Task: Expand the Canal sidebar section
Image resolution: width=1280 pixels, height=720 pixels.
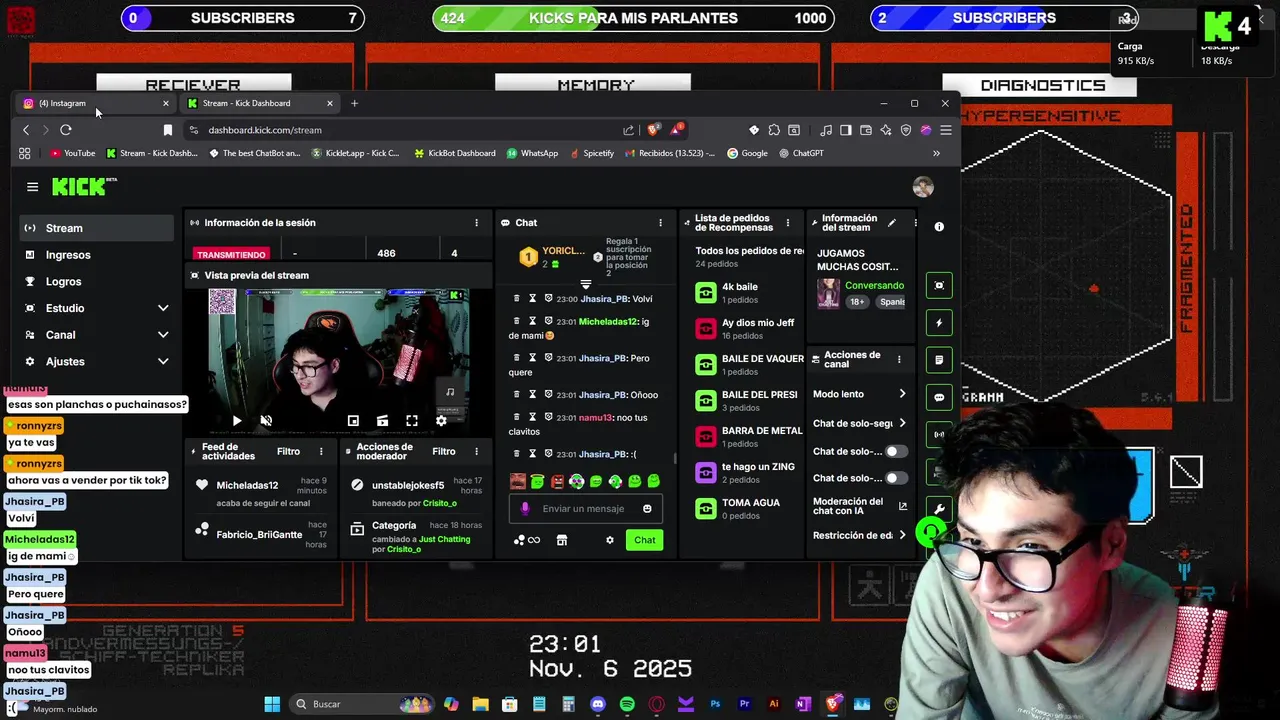Action: click(x=97, y=335)
